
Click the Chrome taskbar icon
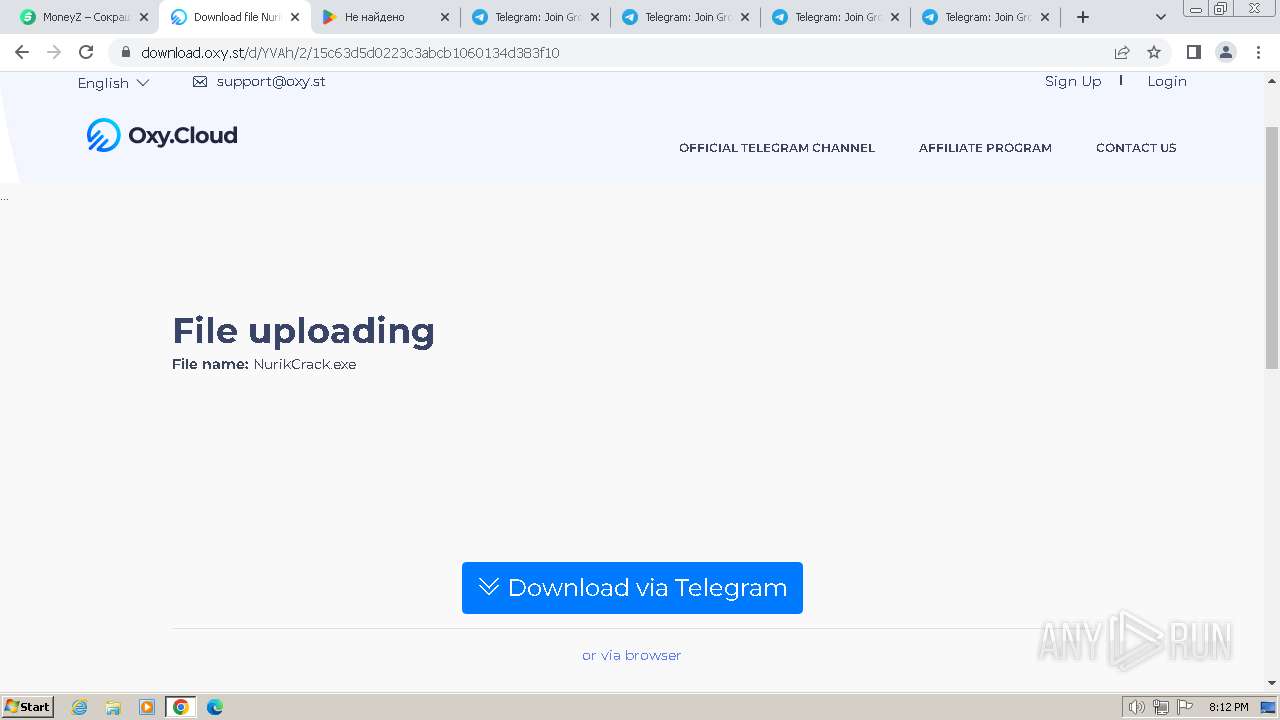coord(181,707)
